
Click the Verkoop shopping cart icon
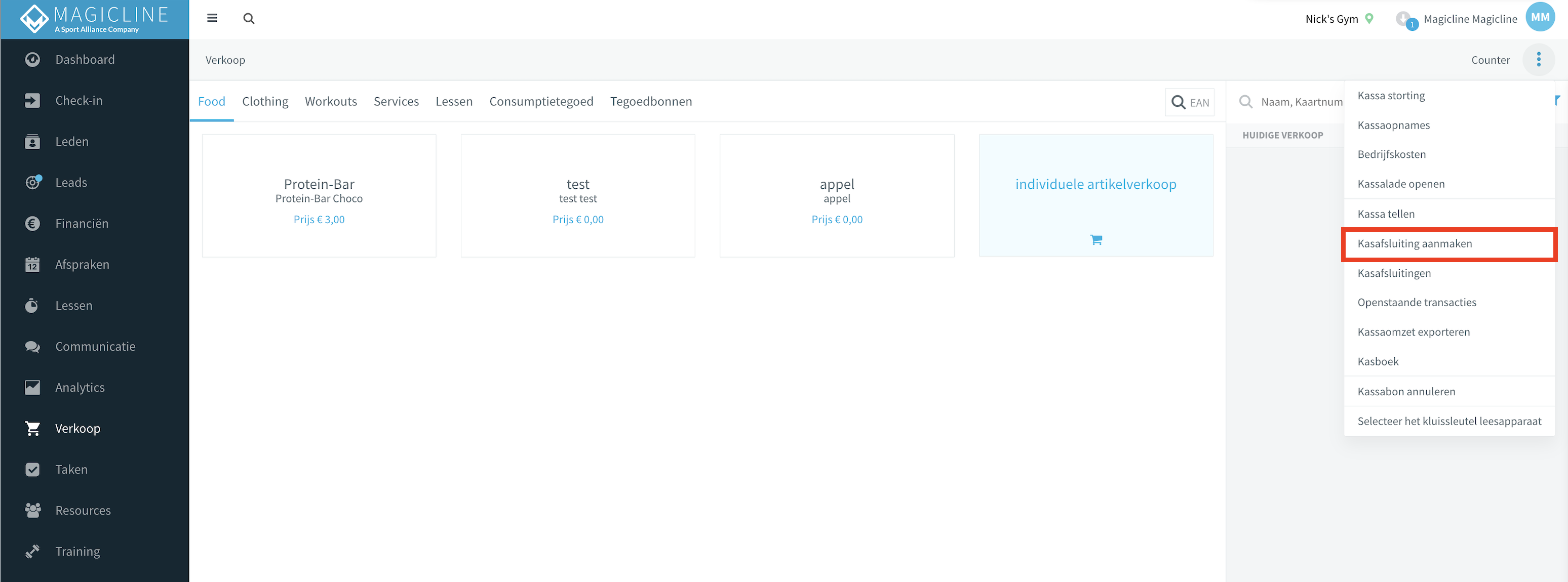pyautogui.click(x=32, y=429)
